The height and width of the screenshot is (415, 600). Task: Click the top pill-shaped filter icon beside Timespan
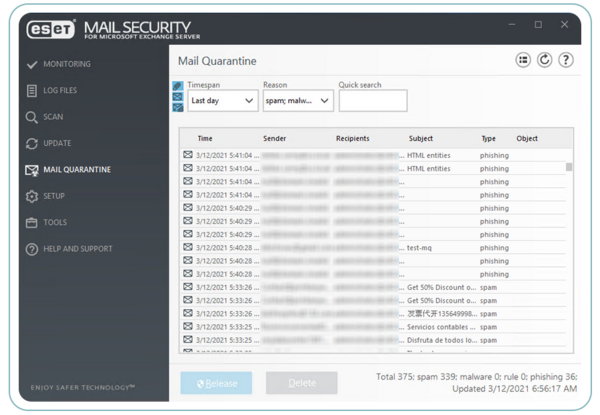(178, 85)
